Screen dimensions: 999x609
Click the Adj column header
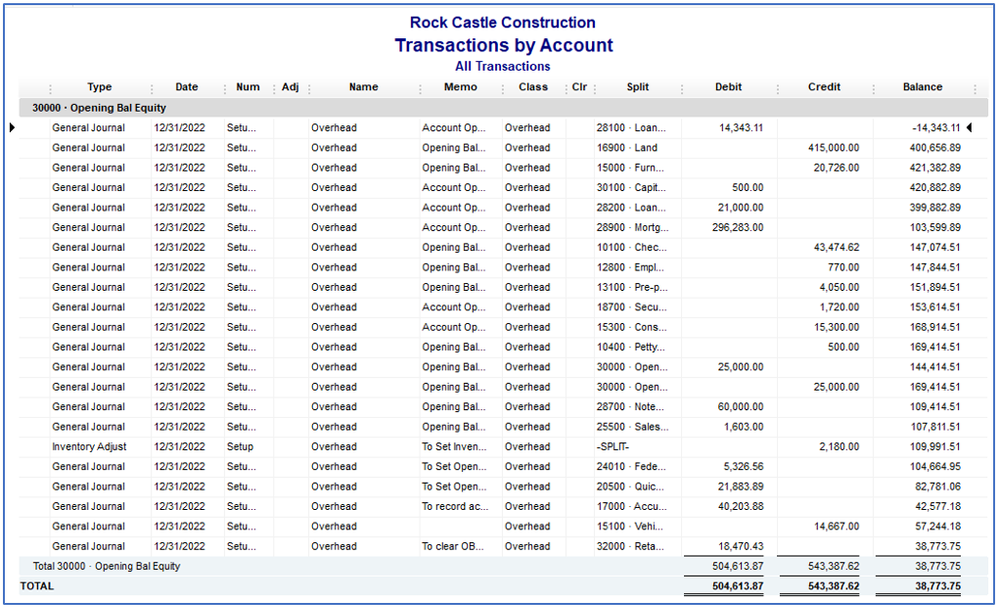(290, 87)
